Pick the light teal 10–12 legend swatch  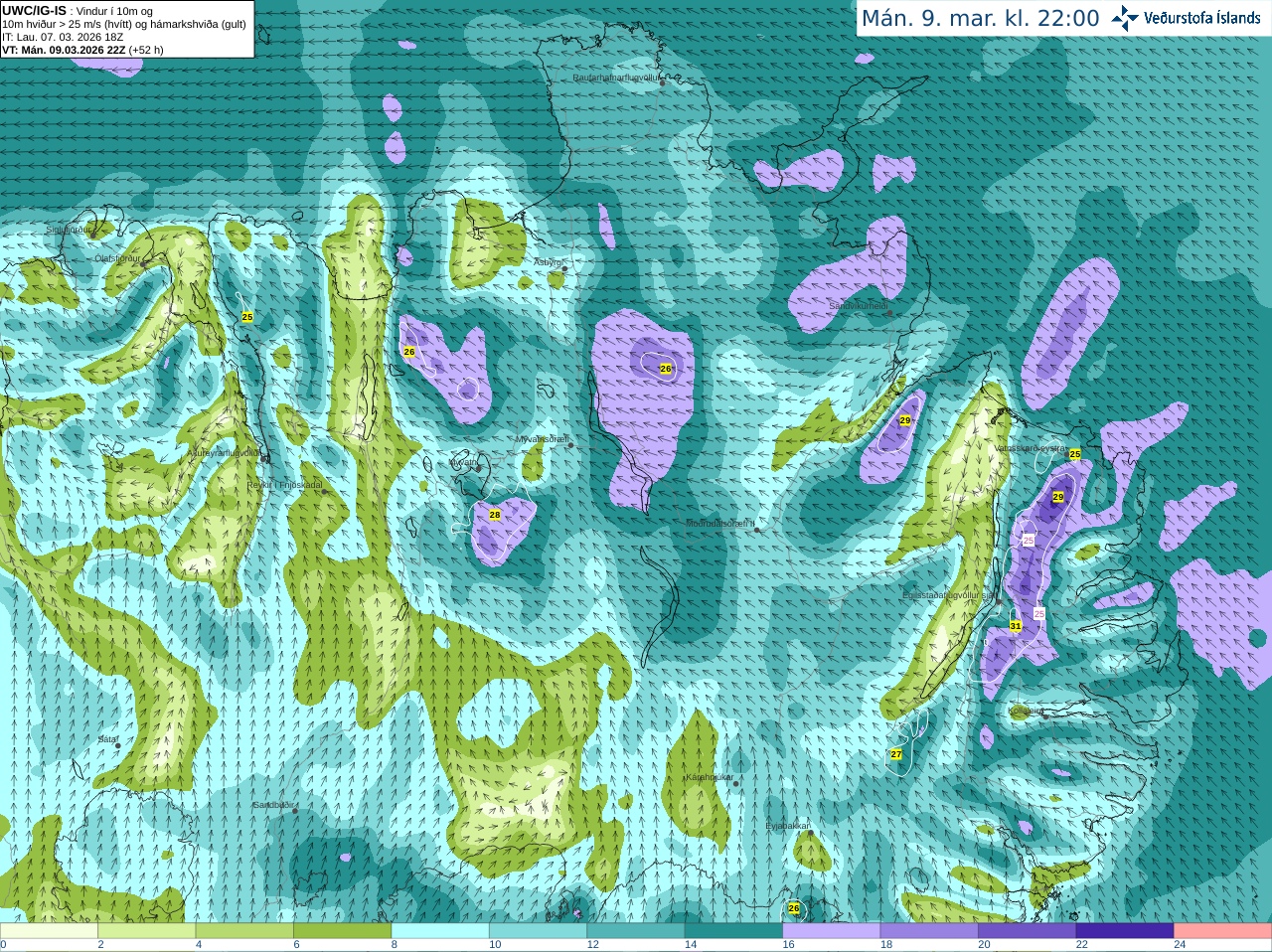click(538, 931)
